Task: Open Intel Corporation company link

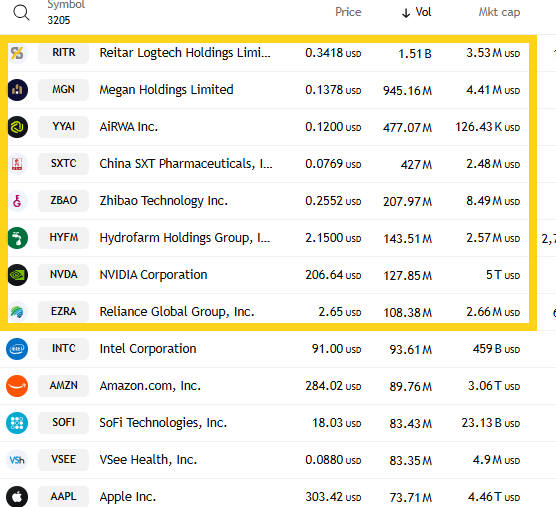Action: pyautogui.click(x=148, y=349)
